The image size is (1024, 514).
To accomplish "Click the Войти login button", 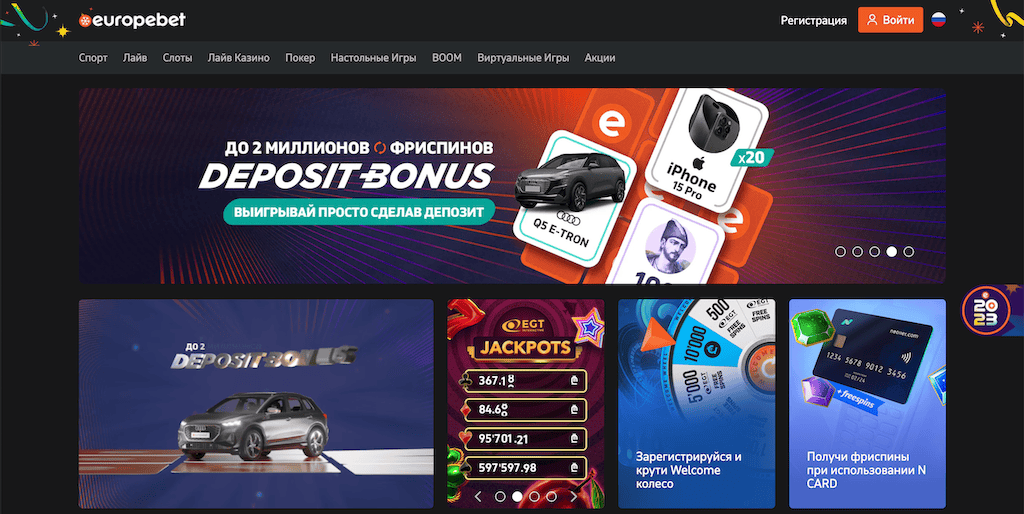I will pyautogui.click(x=890, y=20).
